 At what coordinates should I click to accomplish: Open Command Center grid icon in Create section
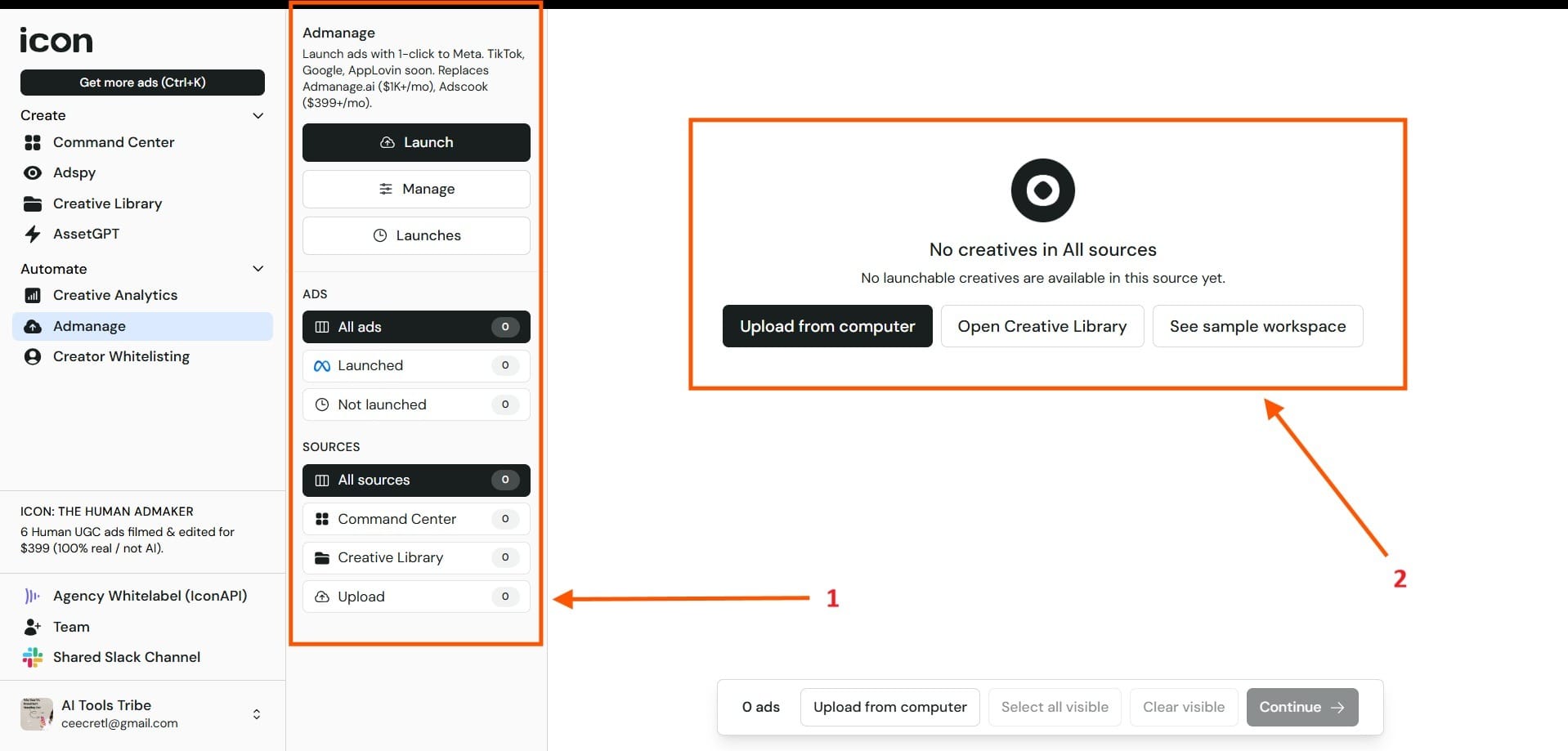(33, 142)
